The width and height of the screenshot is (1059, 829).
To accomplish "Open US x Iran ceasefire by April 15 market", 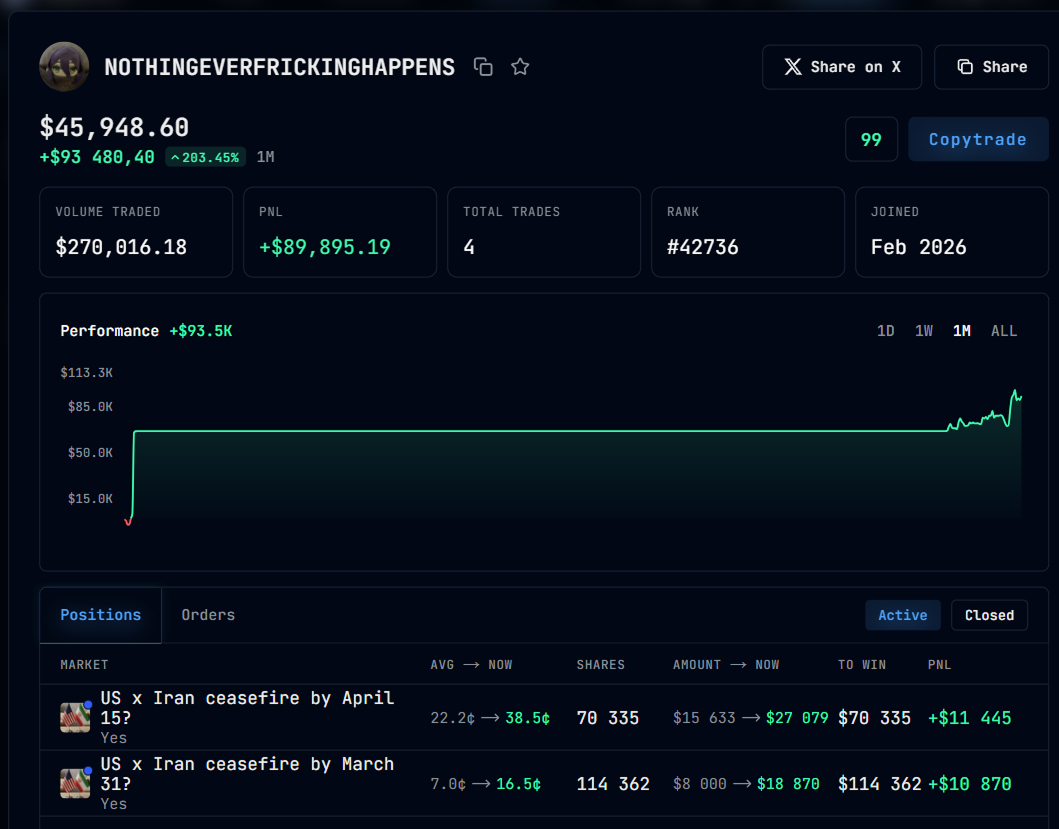I will 247,707.
